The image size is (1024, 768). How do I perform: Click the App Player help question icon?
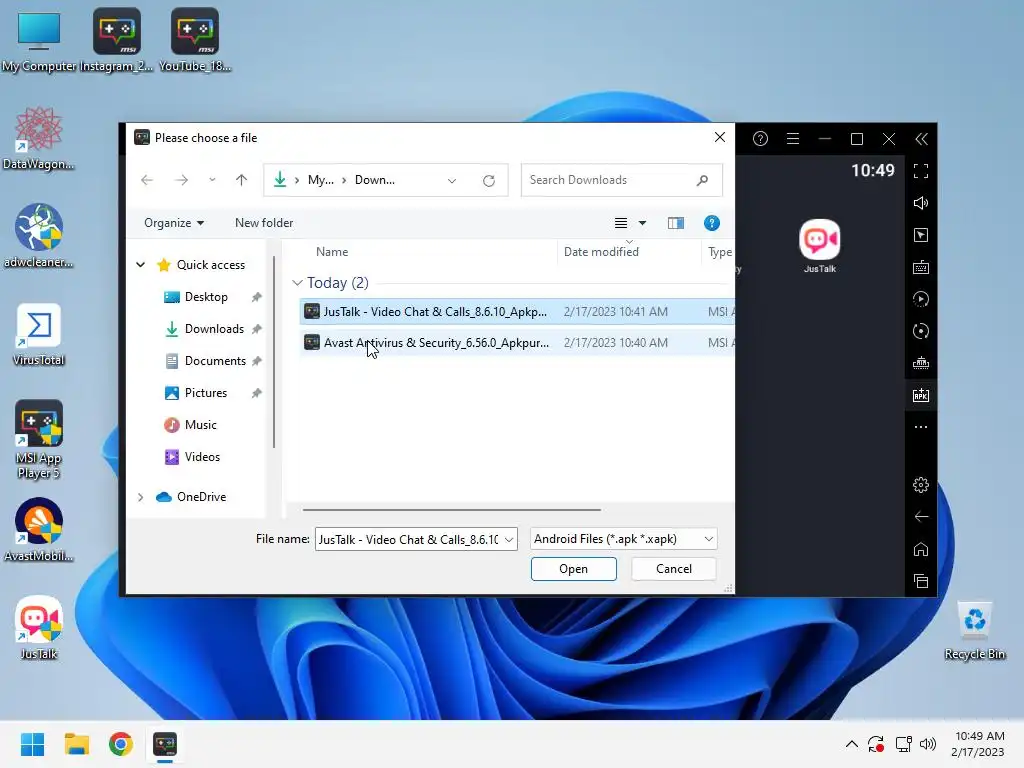pyautogui.click(x=760, y=139)
